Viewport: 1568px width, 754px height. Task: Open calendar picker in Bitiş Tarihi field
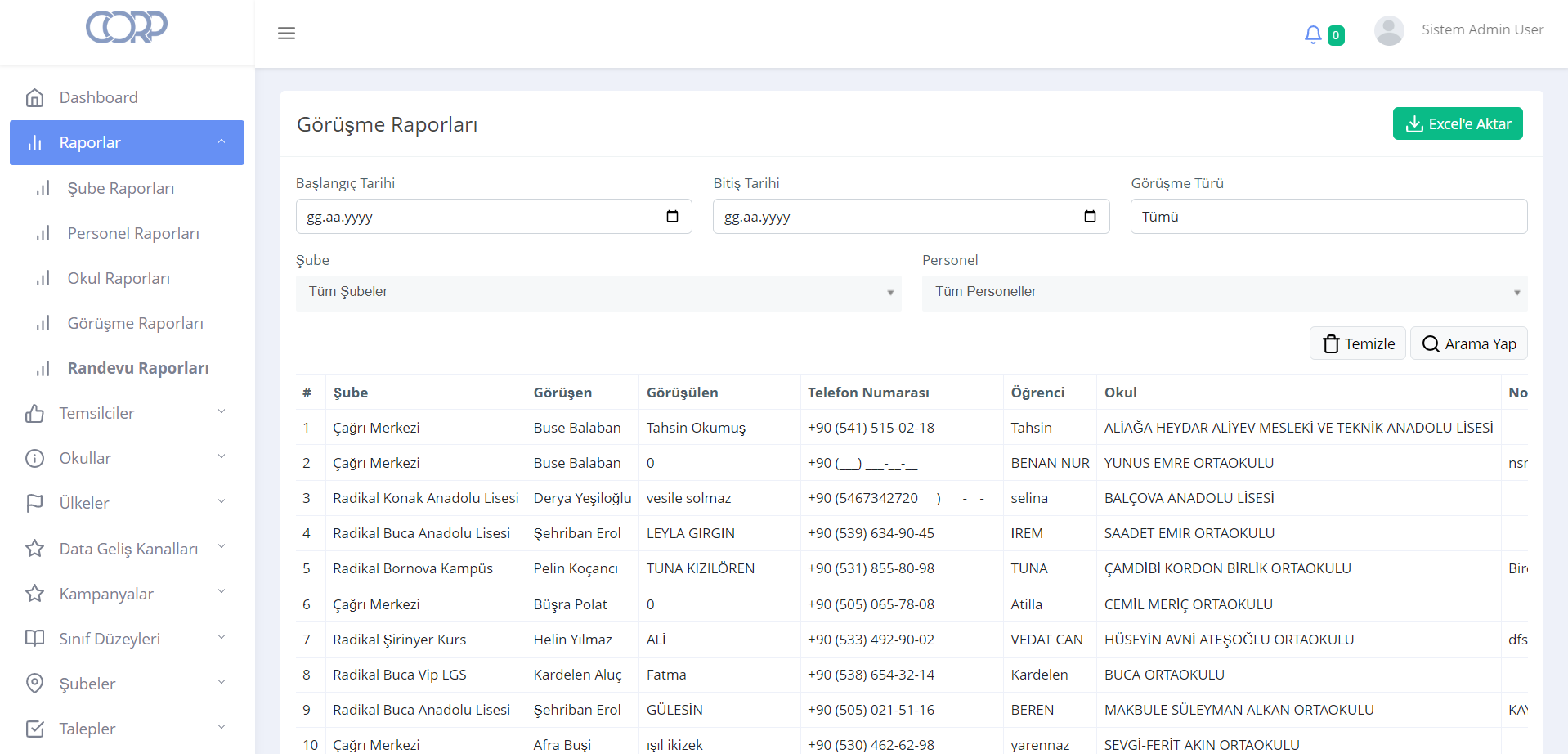[1090, 217]
